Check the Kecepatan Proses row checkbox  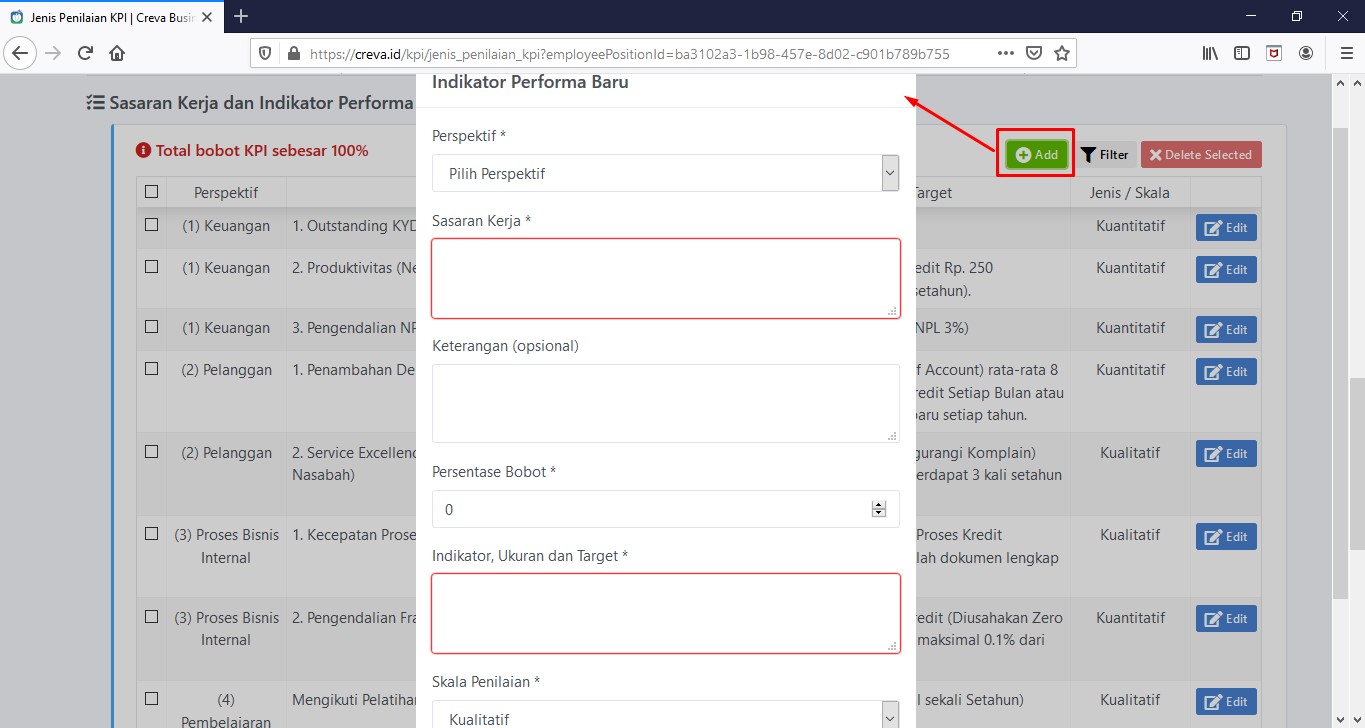[151, 533]
